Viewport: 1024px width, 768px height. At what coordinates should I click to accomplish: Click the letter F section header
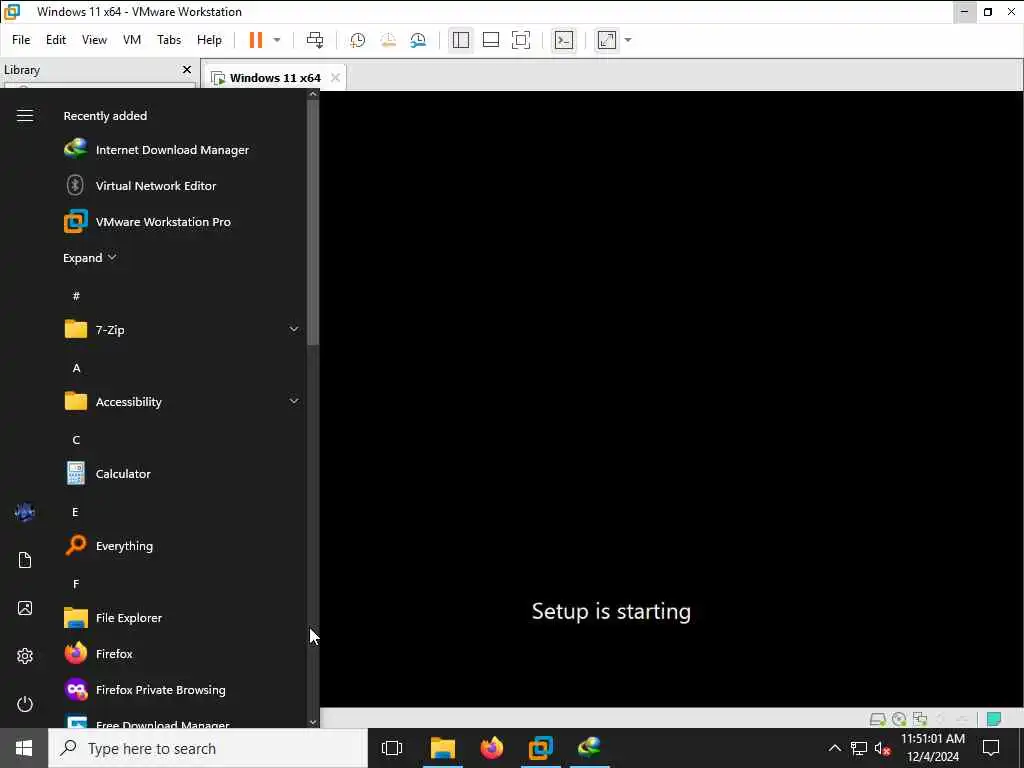[x=76, y=583]
